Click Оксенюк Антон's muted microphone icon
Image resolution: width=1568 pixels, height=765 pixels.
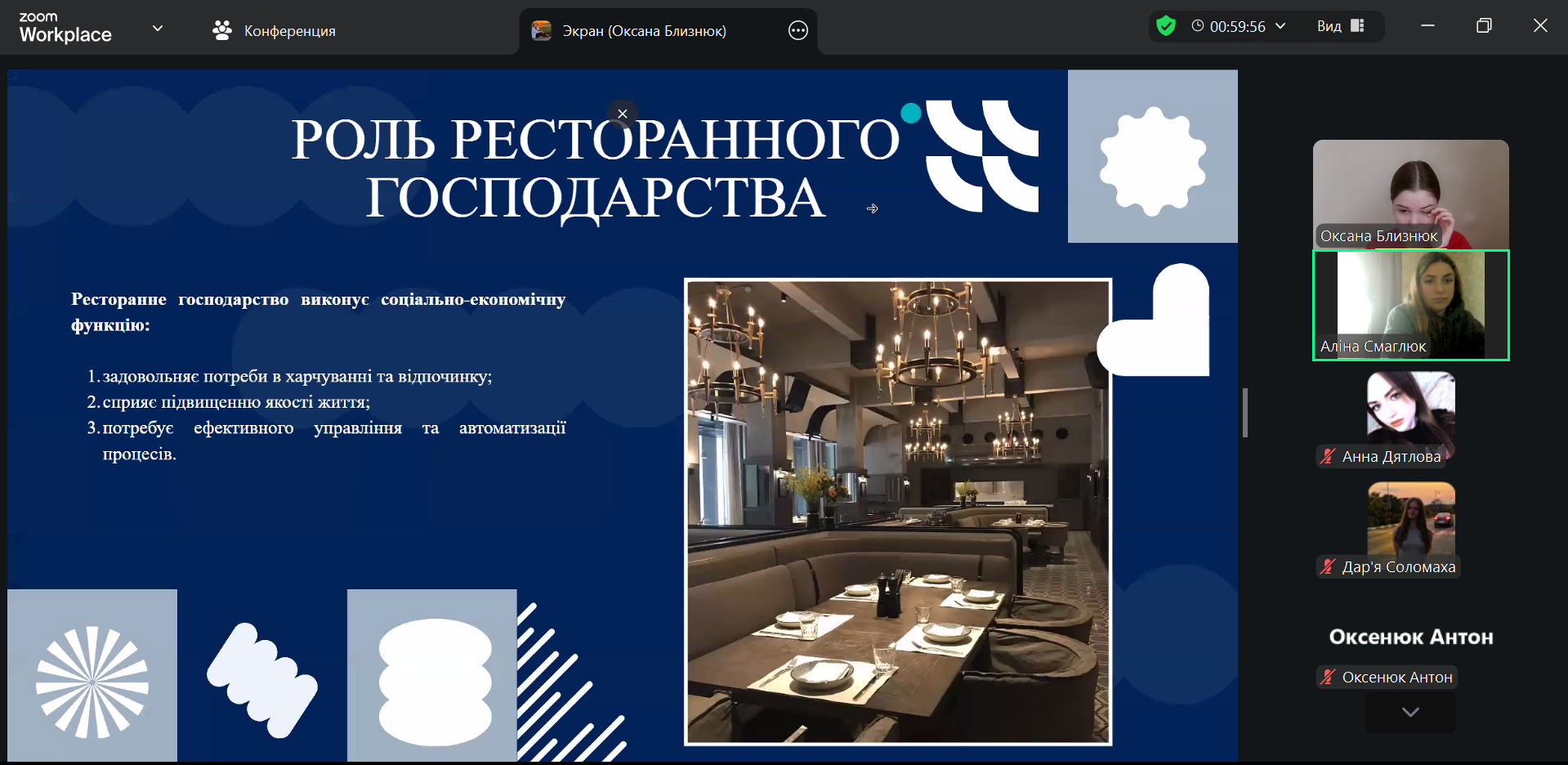1328,677
